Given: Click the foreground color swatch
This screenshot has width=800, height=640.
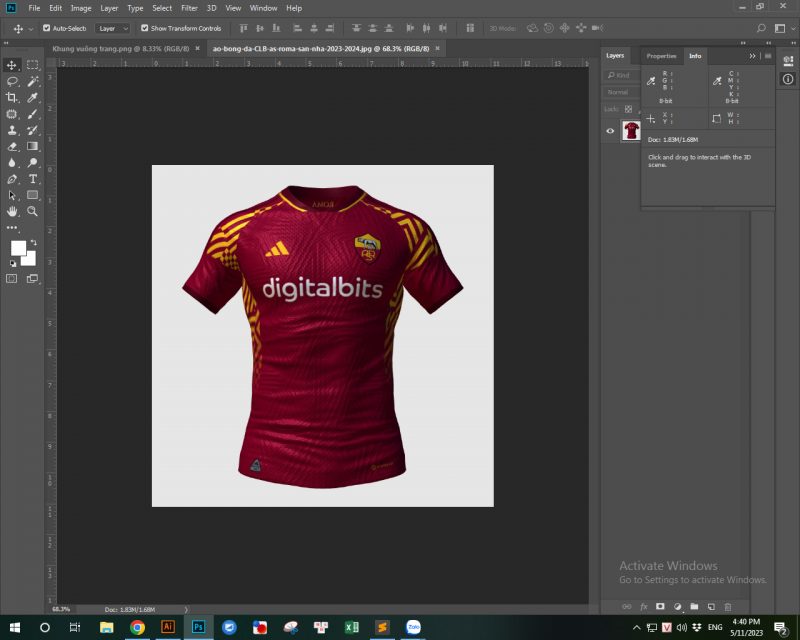Looking at the screenshot, I should point(18,249).
